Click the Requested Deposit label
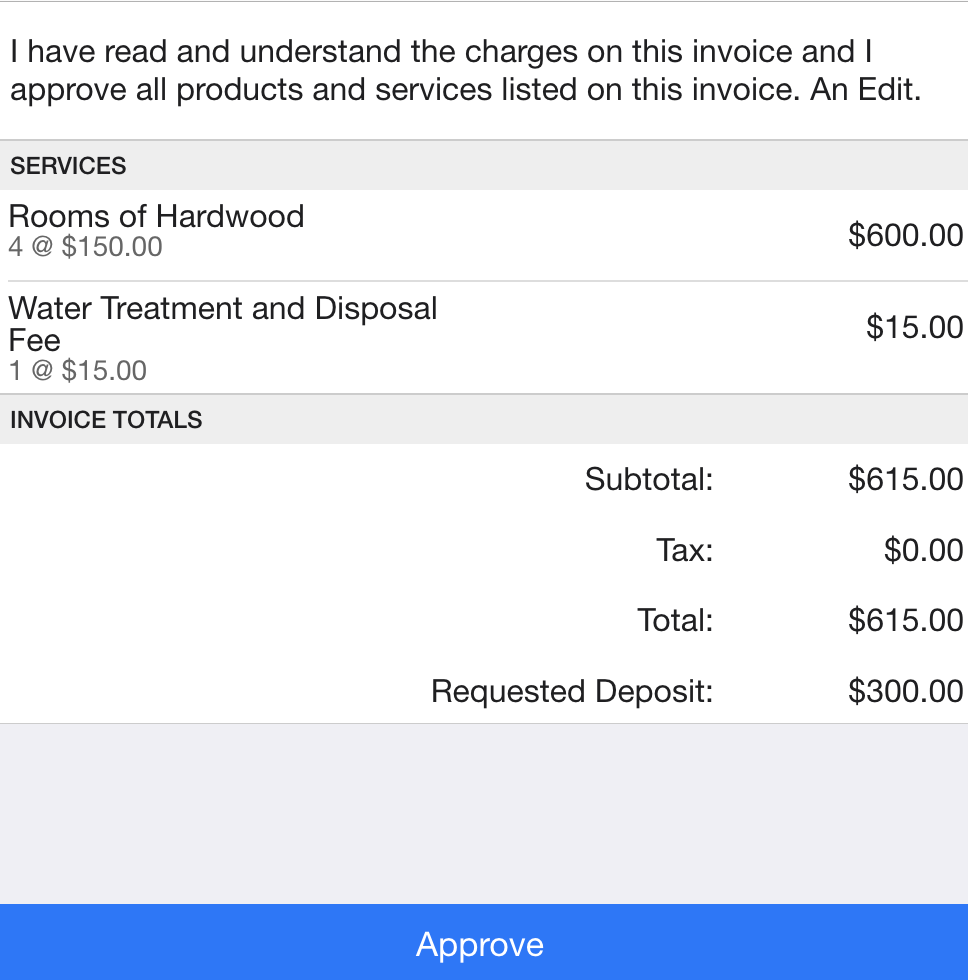The height and width of the screenshot is (980, 968). 572,691
